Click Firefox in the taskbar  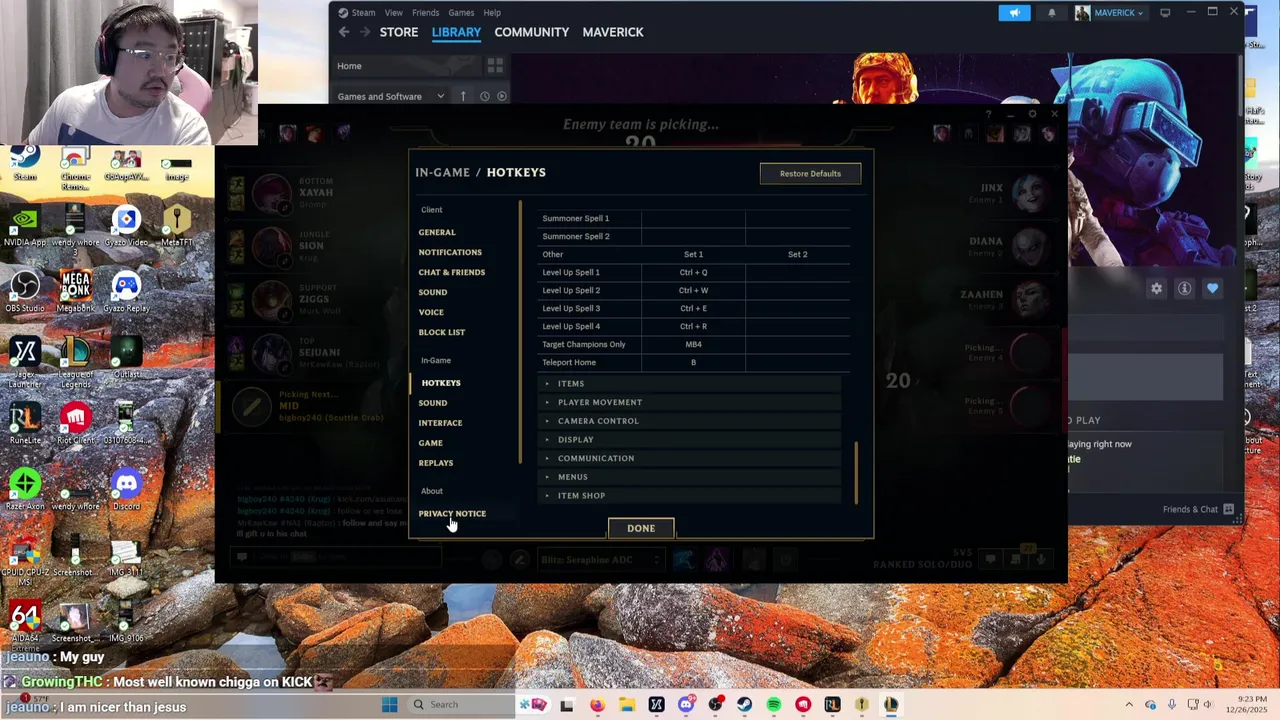pyautogui.click(x=597, y=705)
